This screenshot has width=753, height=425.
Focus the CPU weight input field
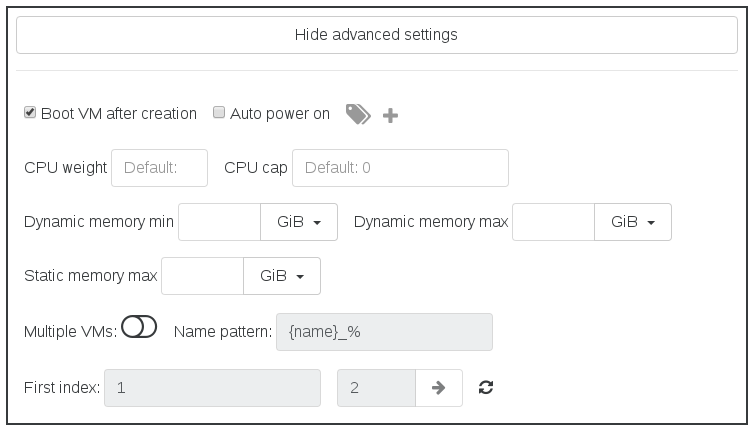pos(159,168)
